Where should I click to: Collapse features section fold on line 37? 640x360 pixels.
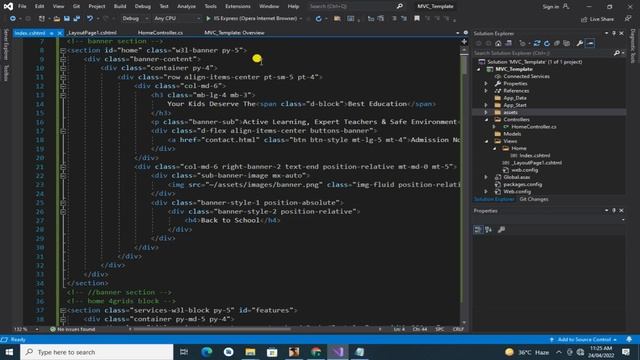pyautogui.click(x=63, y=310)
